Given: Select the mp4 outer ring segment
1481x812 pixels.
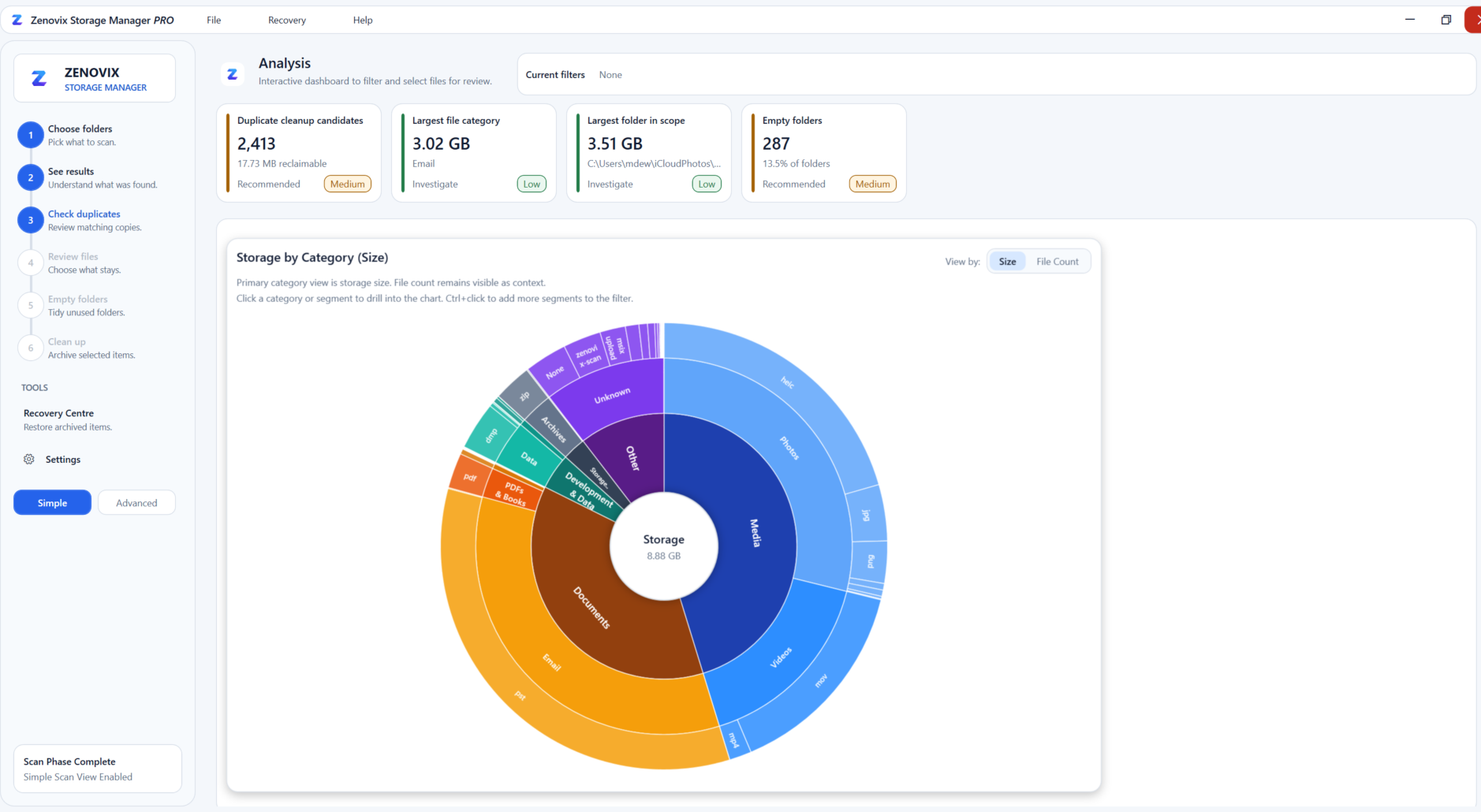Looking at the screenshot, I should pyautogui.click(x=734, y=740).
